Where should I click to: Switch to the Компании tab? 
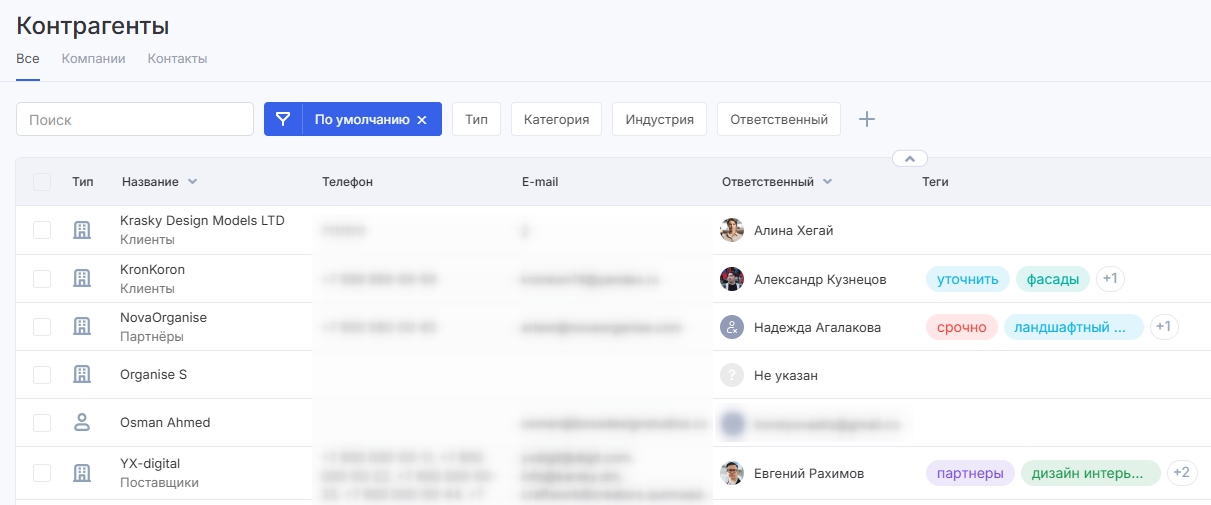93,59
